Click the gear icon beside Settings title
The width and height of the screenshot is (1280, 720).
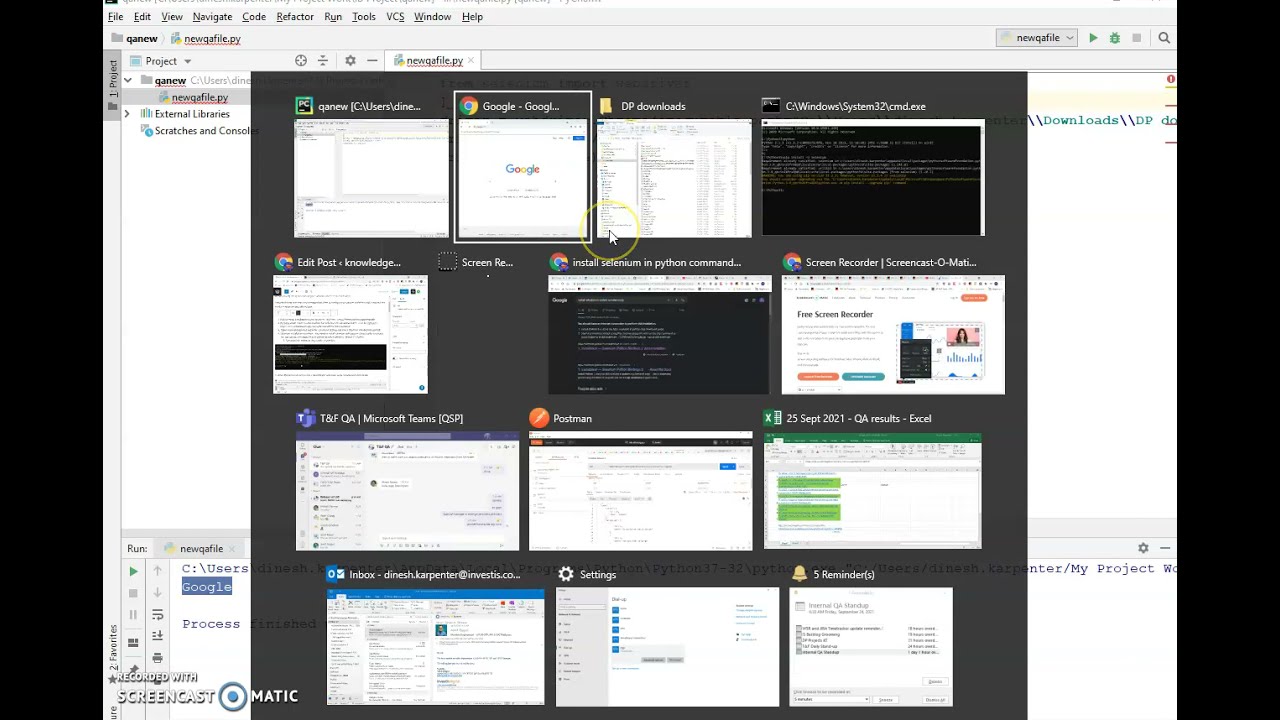pyautogui.click(x=566, y=574)
